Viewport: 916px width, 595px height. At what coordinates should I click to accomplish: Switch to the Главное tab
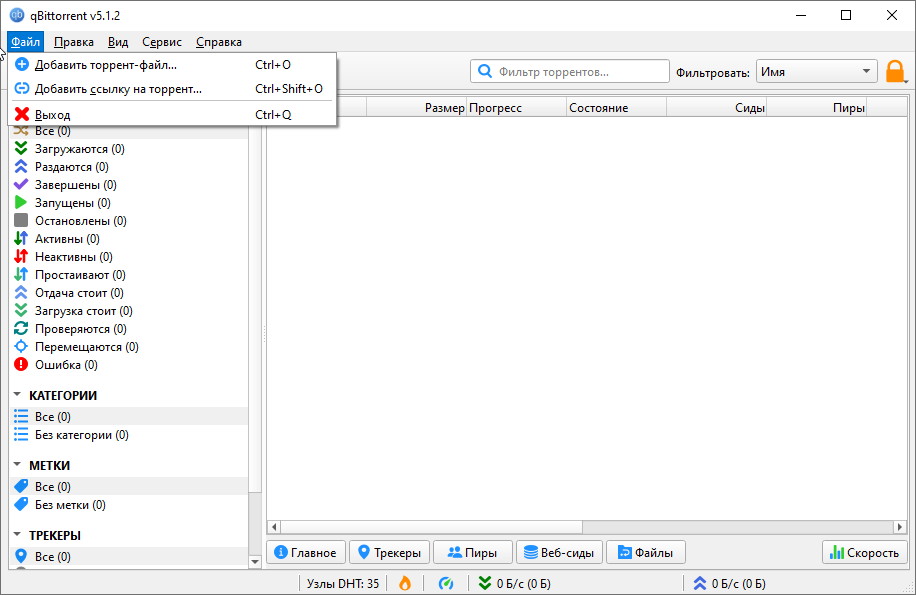tap(306, 552)
